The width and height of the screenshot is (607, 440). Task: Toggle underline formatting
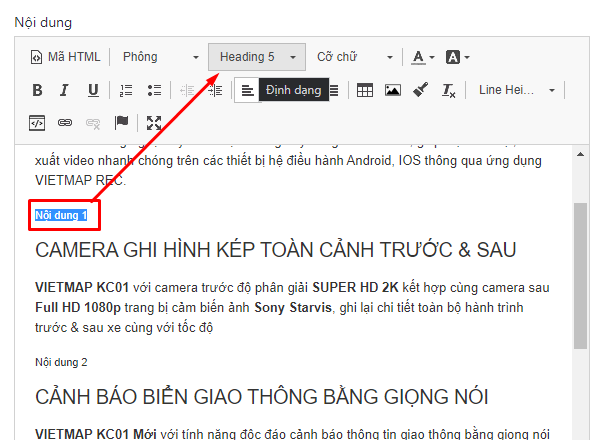tap(93, 90)
